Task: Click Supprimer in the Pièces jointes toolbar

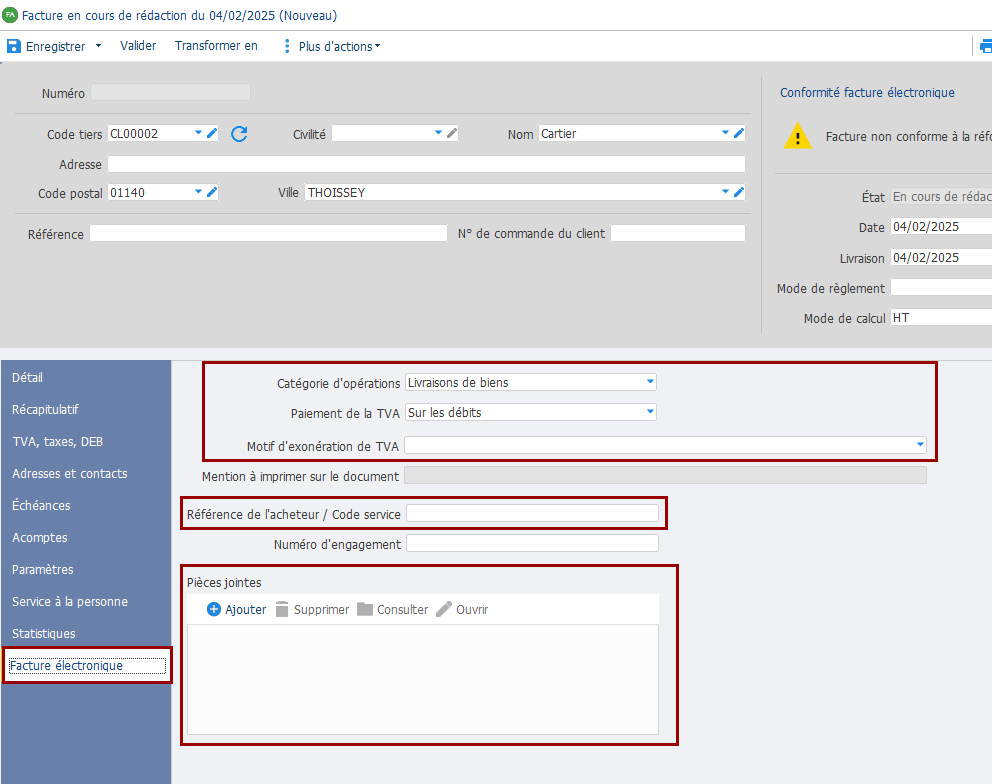Action: click(x=311, y=609)
